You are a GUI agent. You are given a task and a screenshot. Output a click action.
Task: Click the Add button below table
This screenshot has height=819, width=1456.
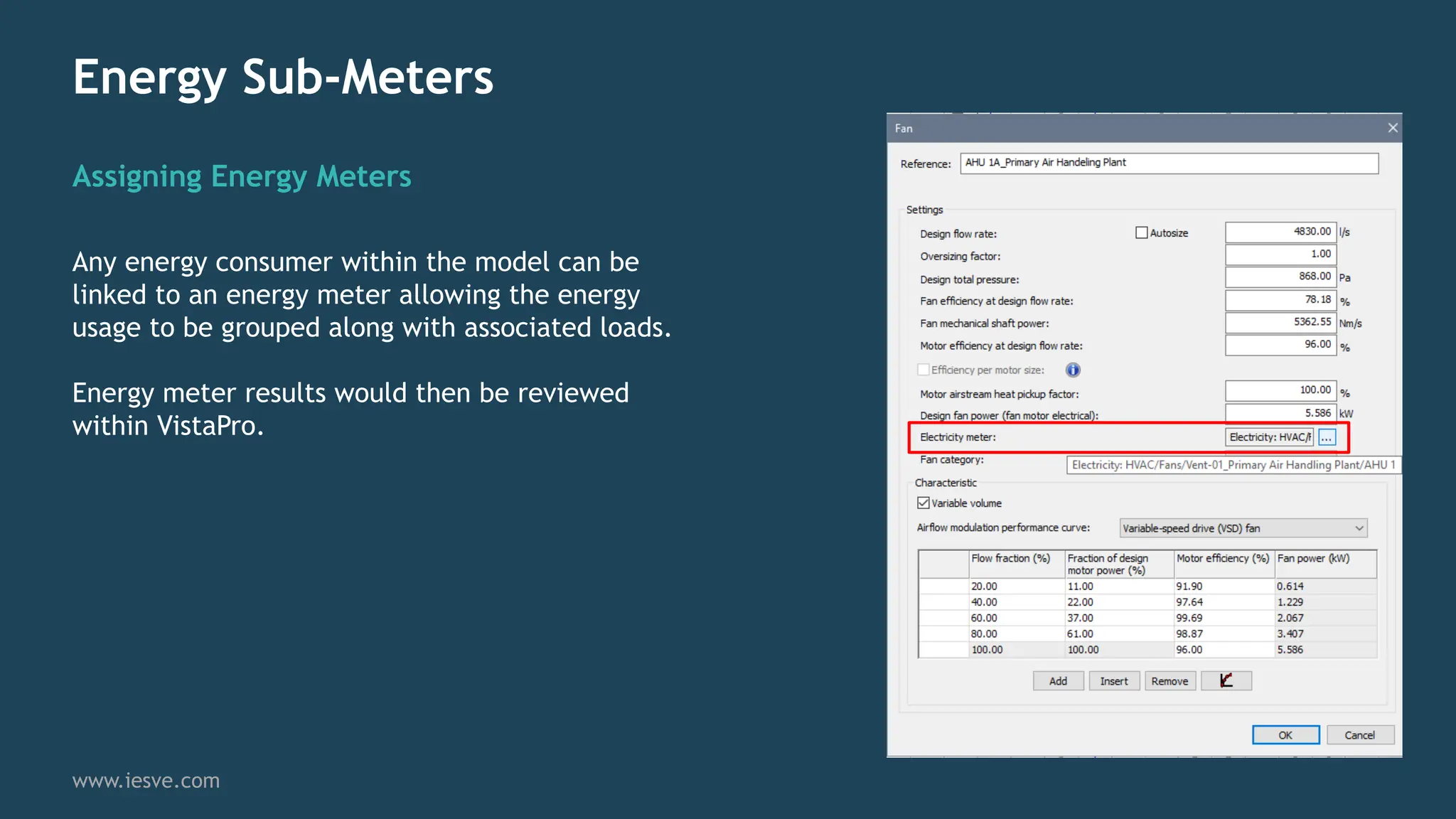(x=1058, y=681)
